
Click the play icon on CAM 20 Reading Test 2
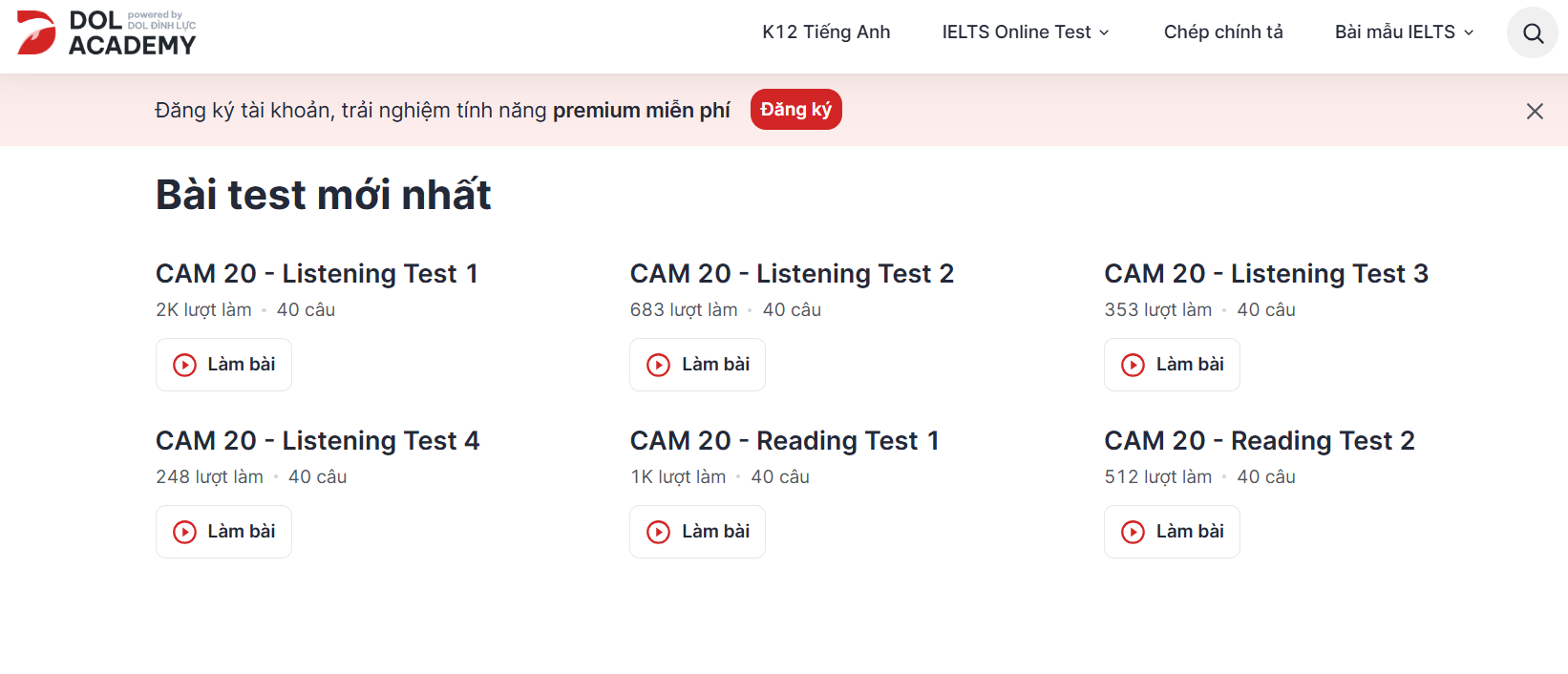(x=1132, y=532)
